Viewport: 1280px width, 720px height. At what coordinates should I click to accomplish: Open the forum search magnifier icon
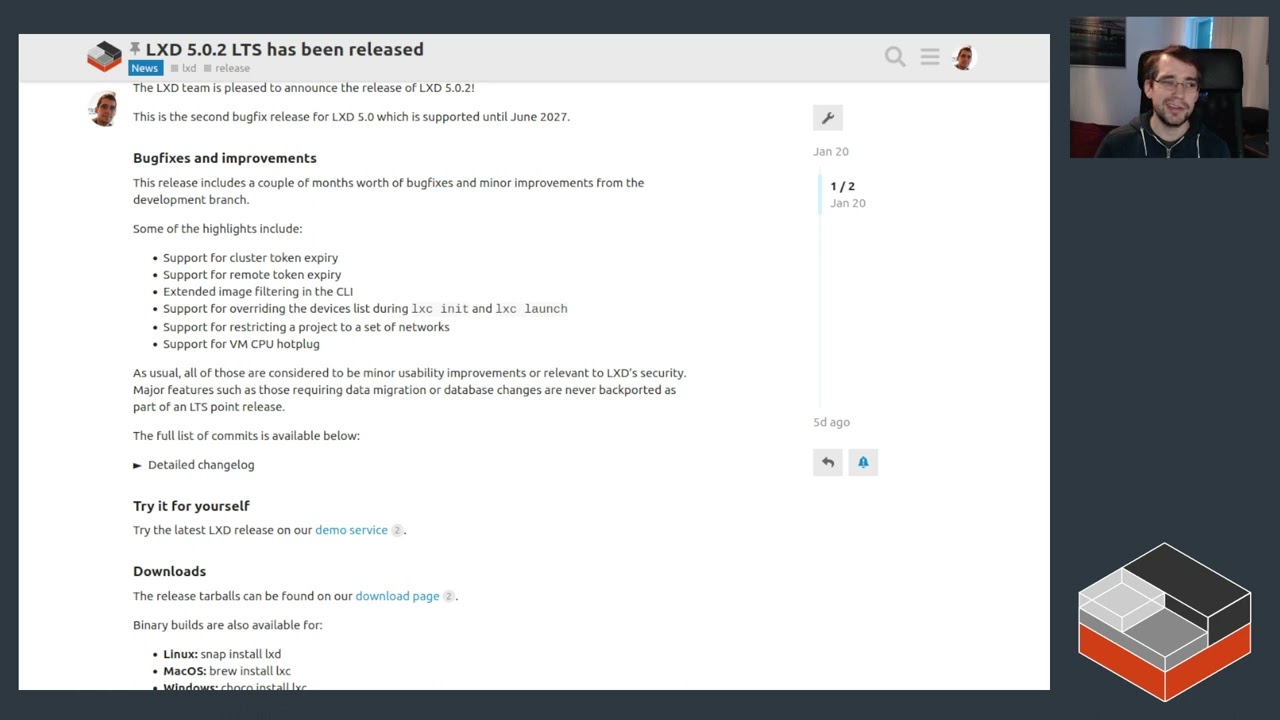point(895,57)
